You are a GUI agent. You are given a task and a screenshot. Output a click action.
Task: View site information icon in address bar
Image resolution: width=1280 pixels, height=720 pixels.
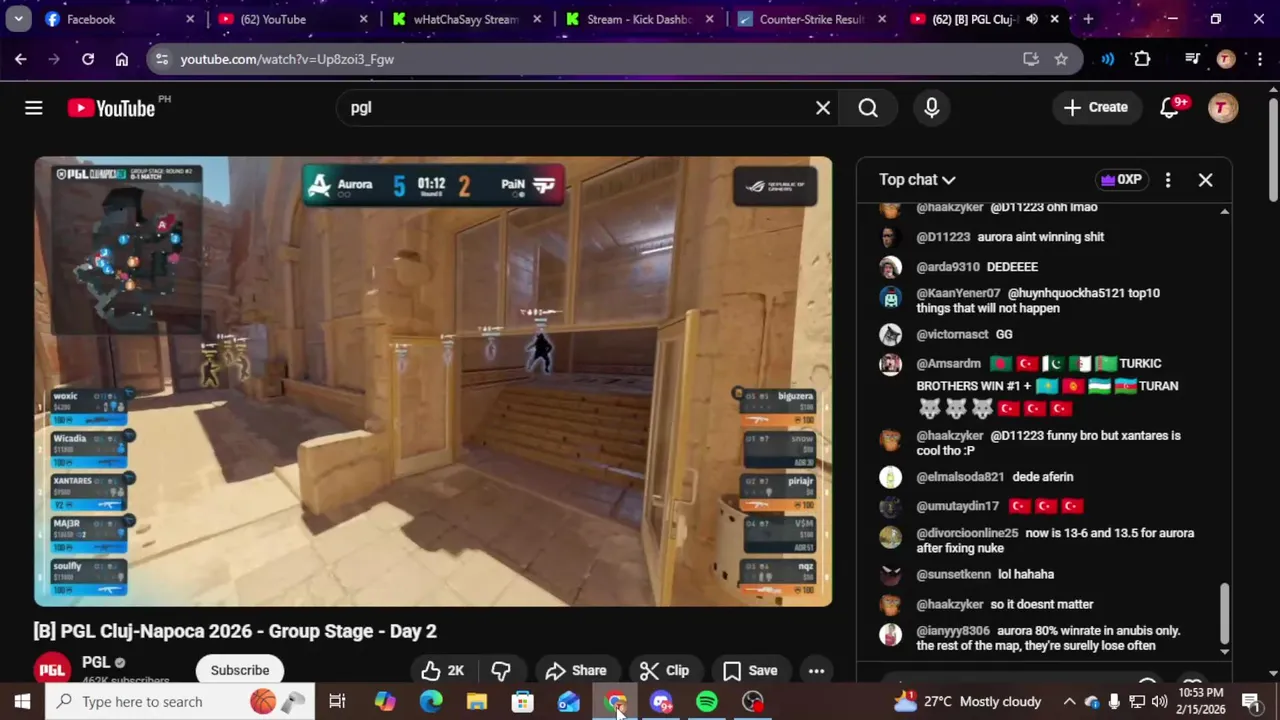163,59
